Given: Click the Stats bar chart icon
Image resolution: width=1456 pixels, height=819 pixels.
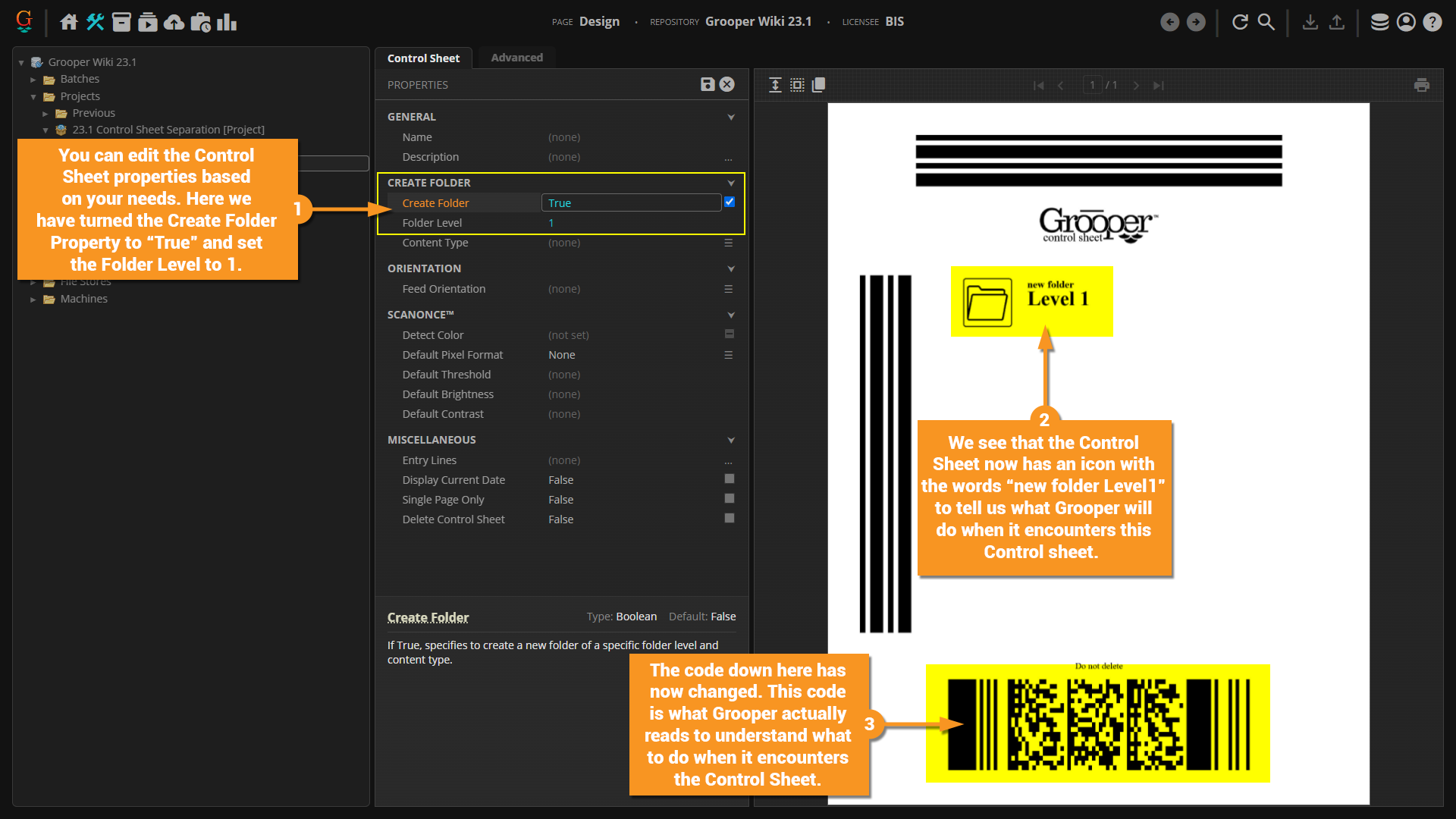Looking at the screenshot, I should 227,22.
